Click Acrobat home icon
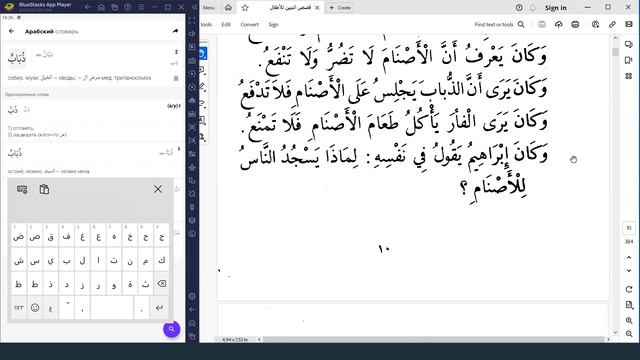The width and height of the screenshot is (640, 360). (x=228, y=7)
